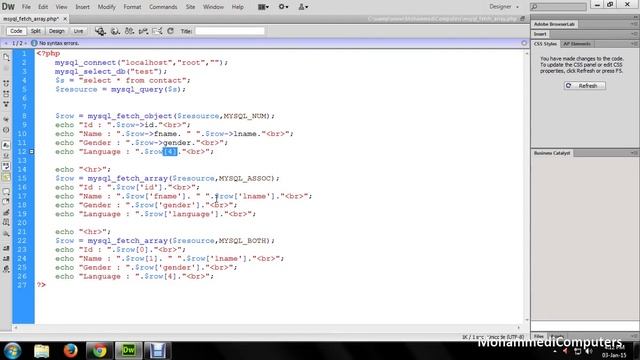Close mysql_fetch_array.php document tab
This screenshot has width=640, height=360.
(x=65, y=19)
